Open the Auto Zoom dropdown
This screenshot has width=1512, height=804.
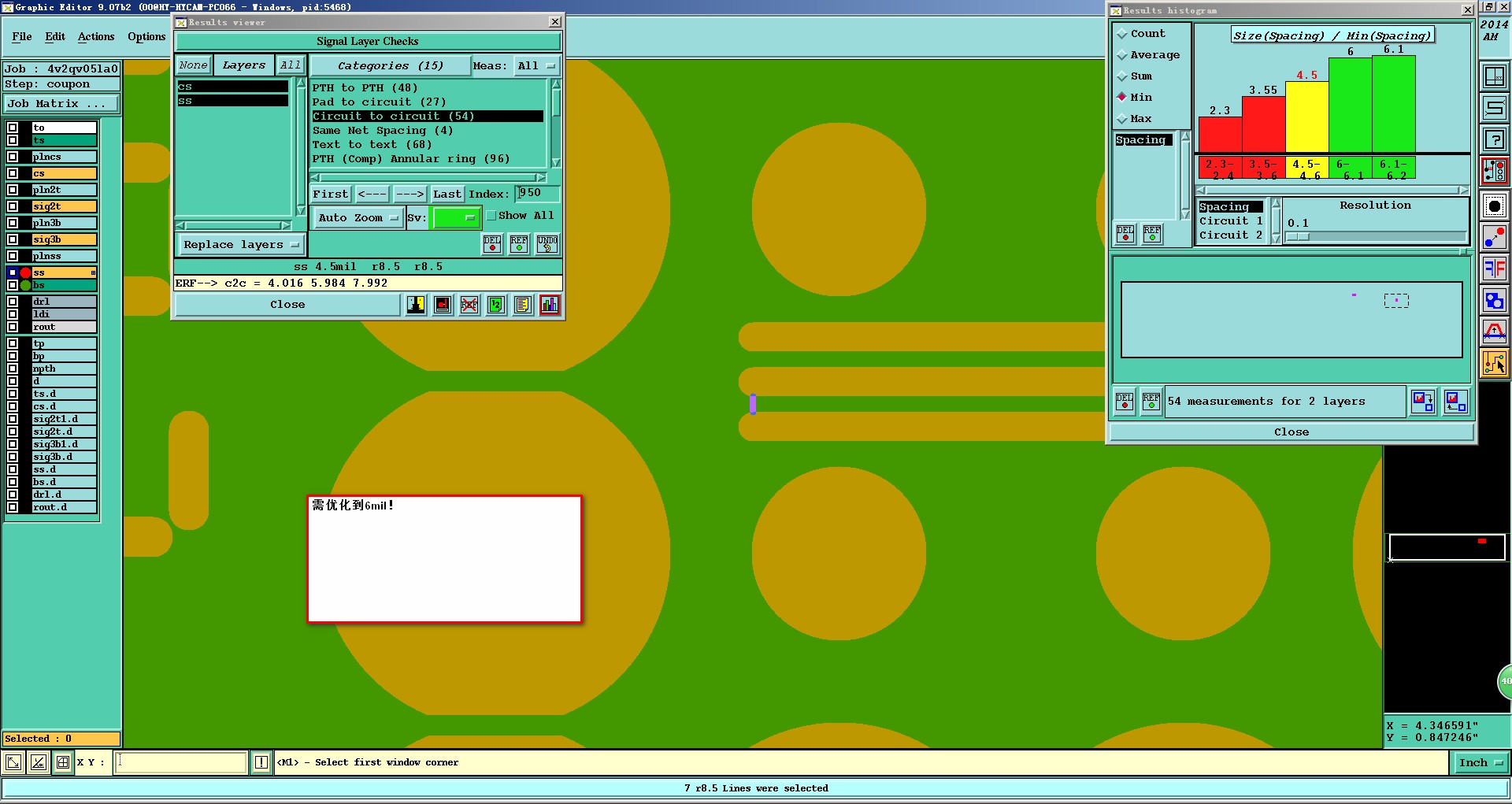tap(359, 218)
